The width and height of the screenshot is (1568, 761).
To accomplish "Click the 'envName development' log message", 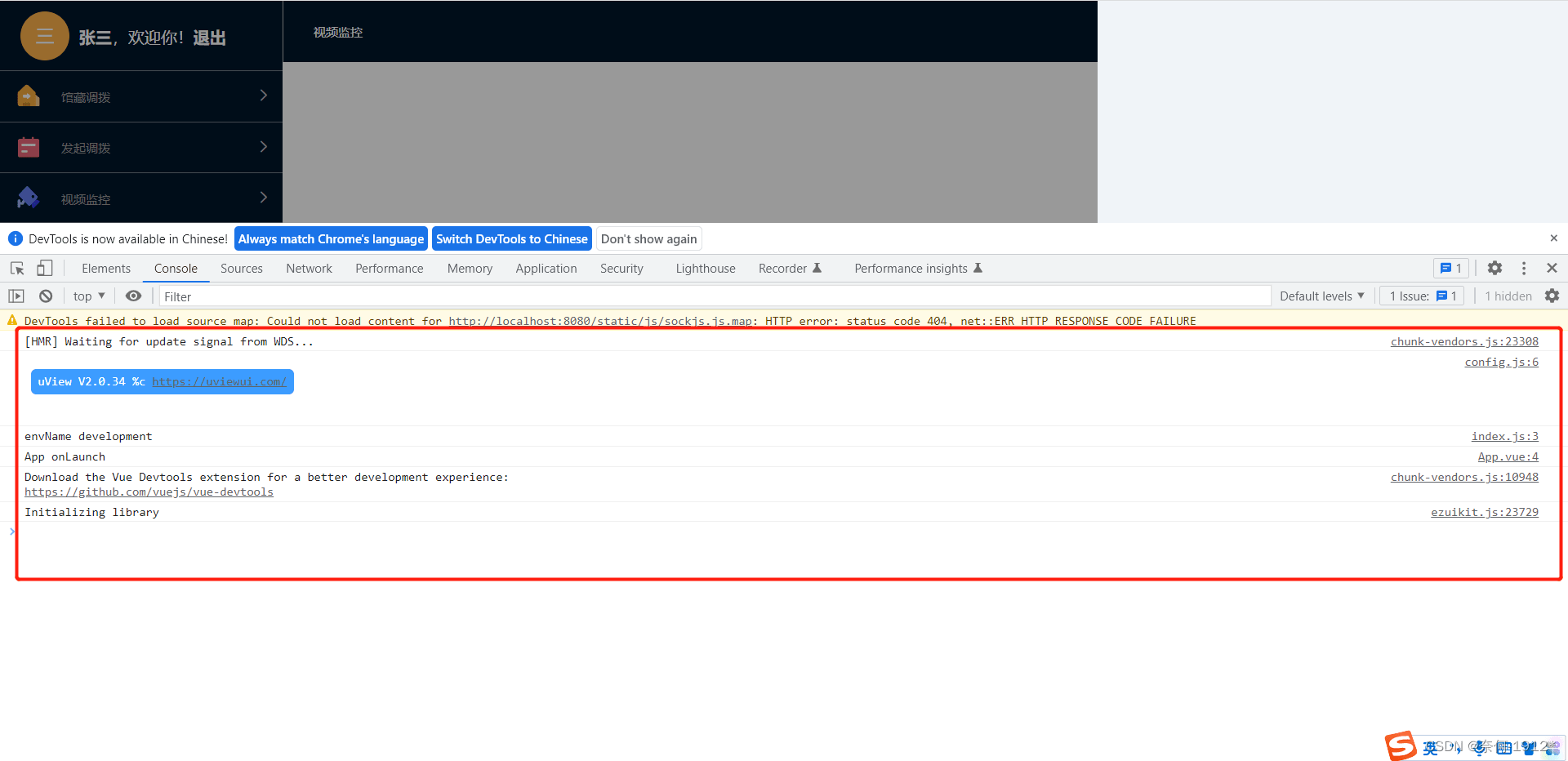I will [x=88, y=436].
